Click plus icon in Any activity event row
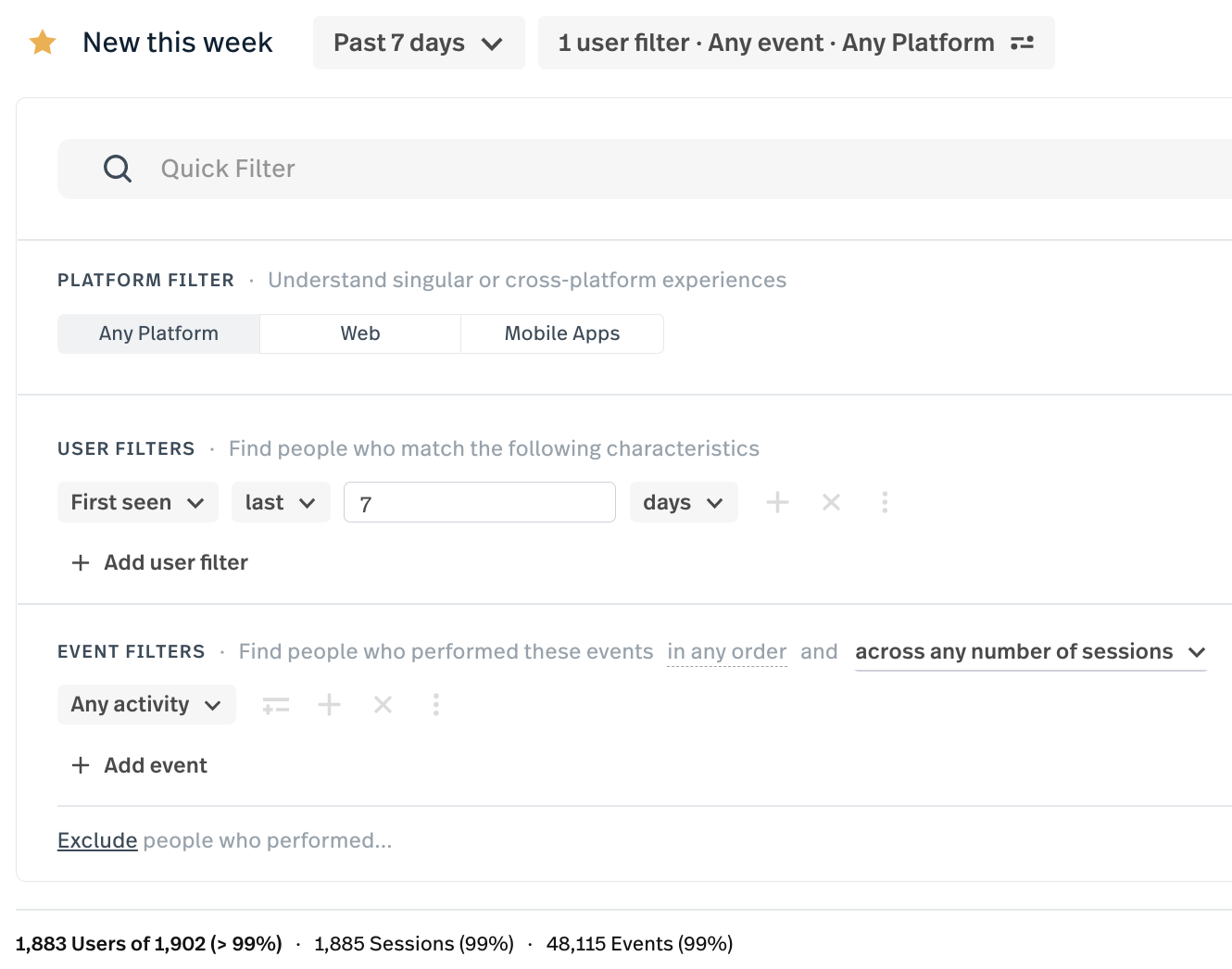Image resolution: width=1232 pixels, height=969 pixels. click(x=329, y=705)
